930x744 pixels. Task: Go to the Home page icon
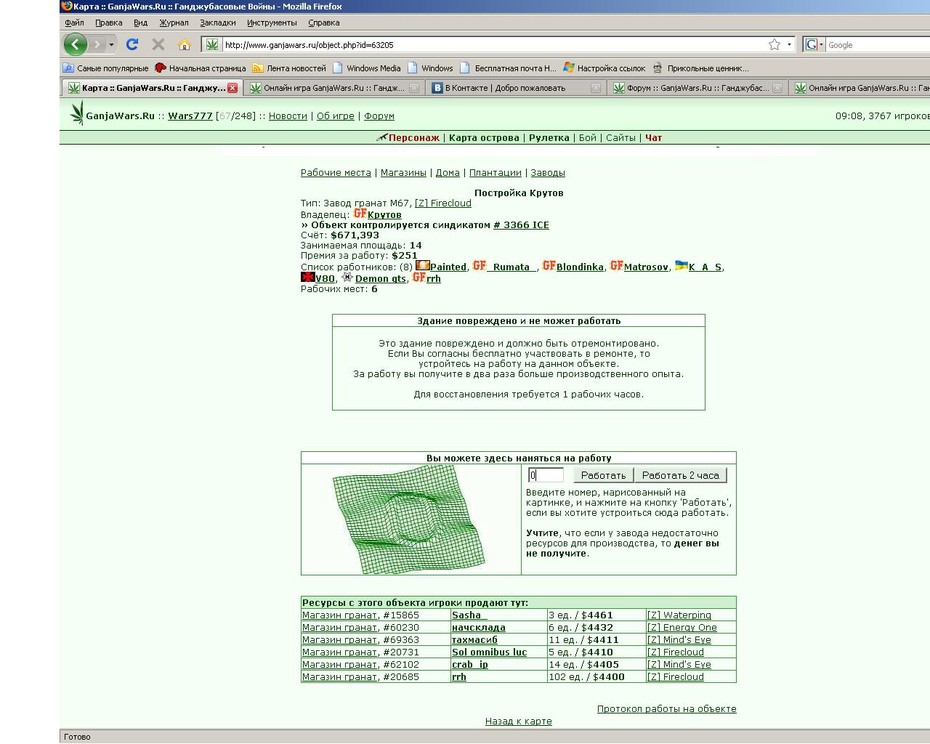click(184, 44)
